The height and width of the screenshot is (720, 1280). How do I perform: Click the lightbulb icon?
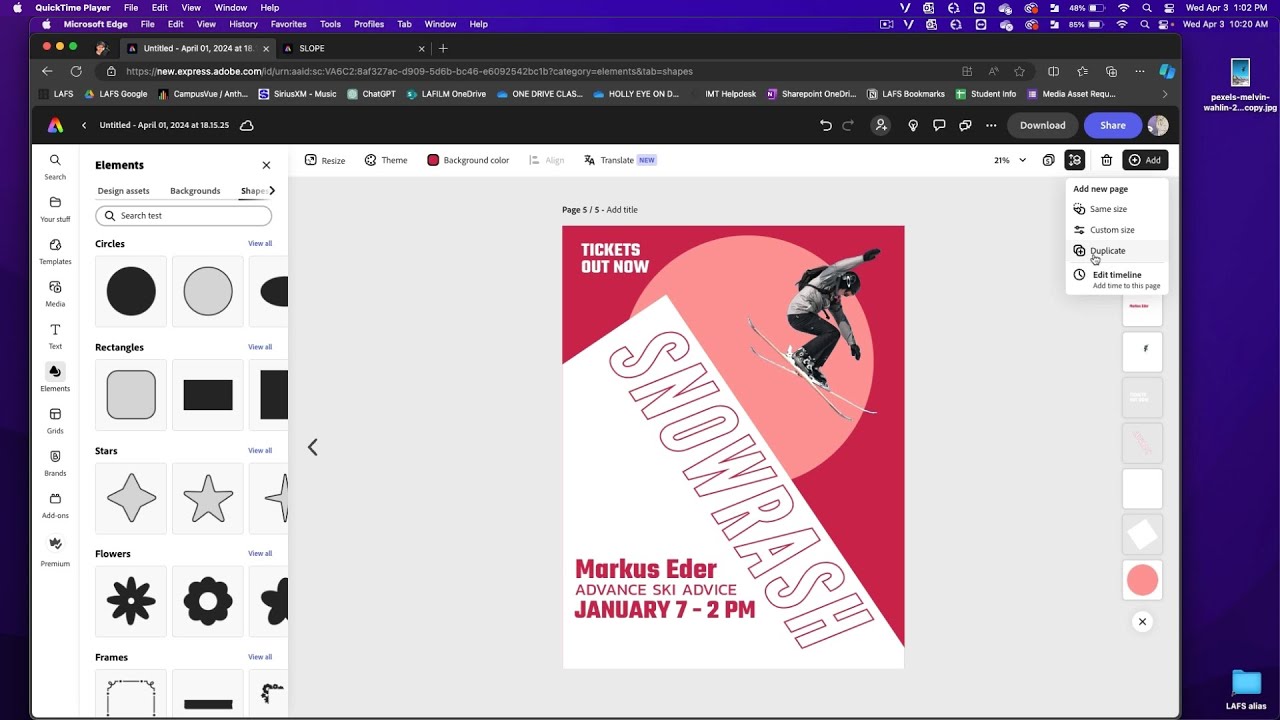[913, 125]
